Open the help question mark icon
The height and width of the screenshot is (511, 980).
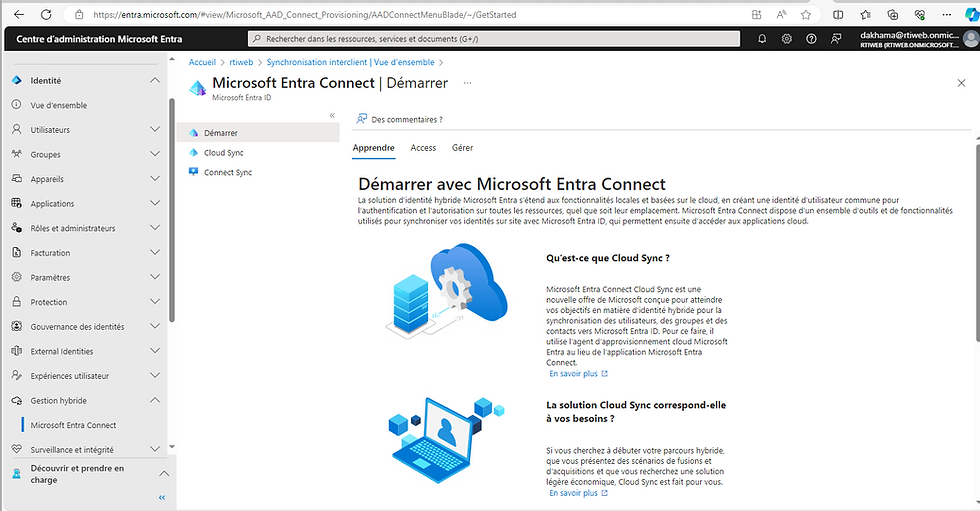tap(811, 39)
